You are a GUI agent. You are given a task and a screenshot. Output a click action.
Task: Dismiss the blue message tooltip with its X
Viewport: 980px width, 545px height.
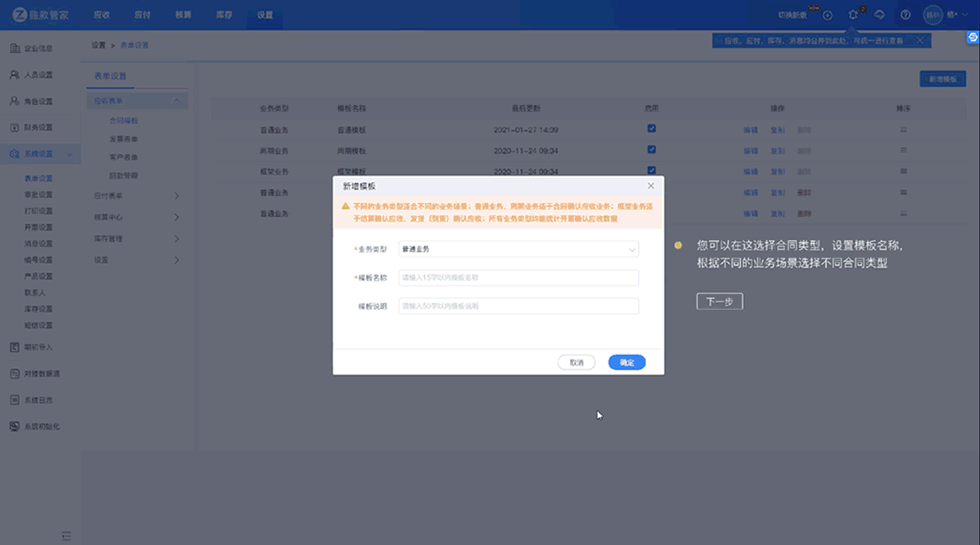pos(920,41)
